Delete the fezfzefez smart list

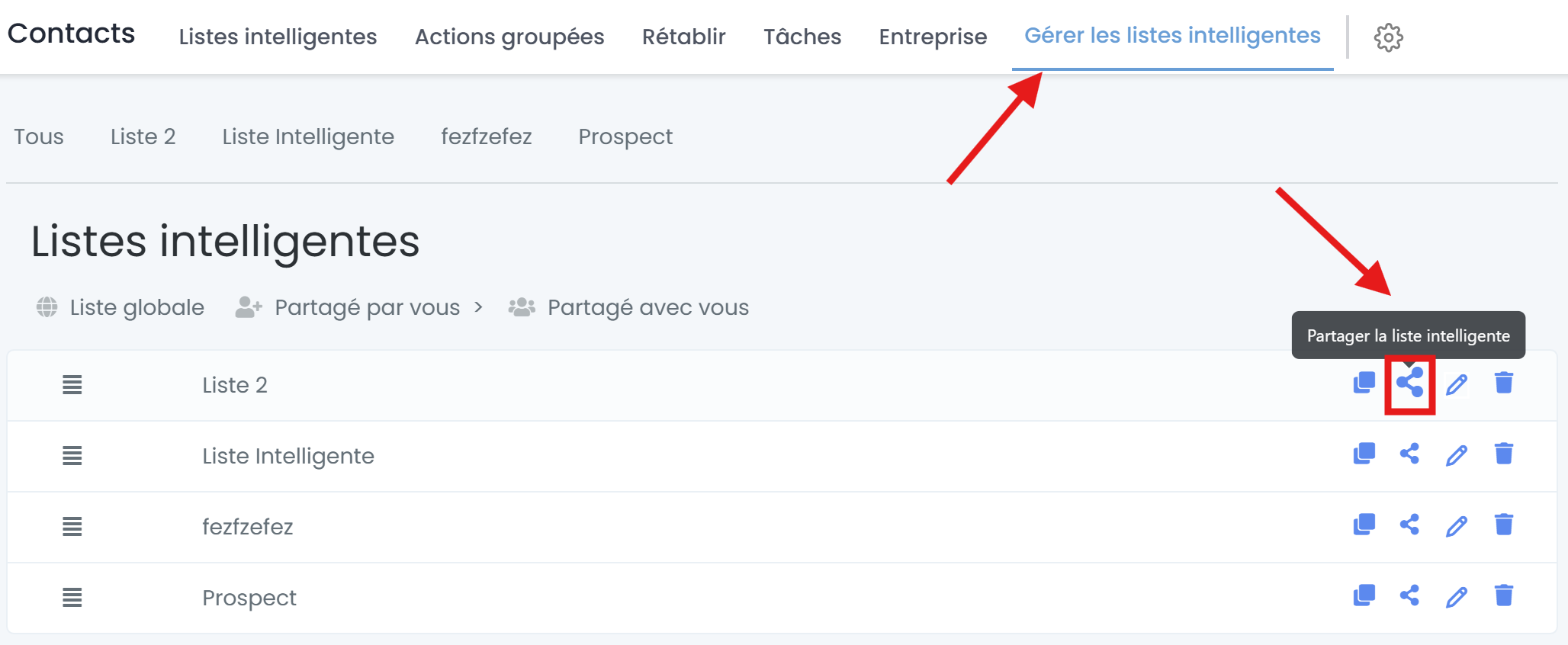[x=1504, y=525]
